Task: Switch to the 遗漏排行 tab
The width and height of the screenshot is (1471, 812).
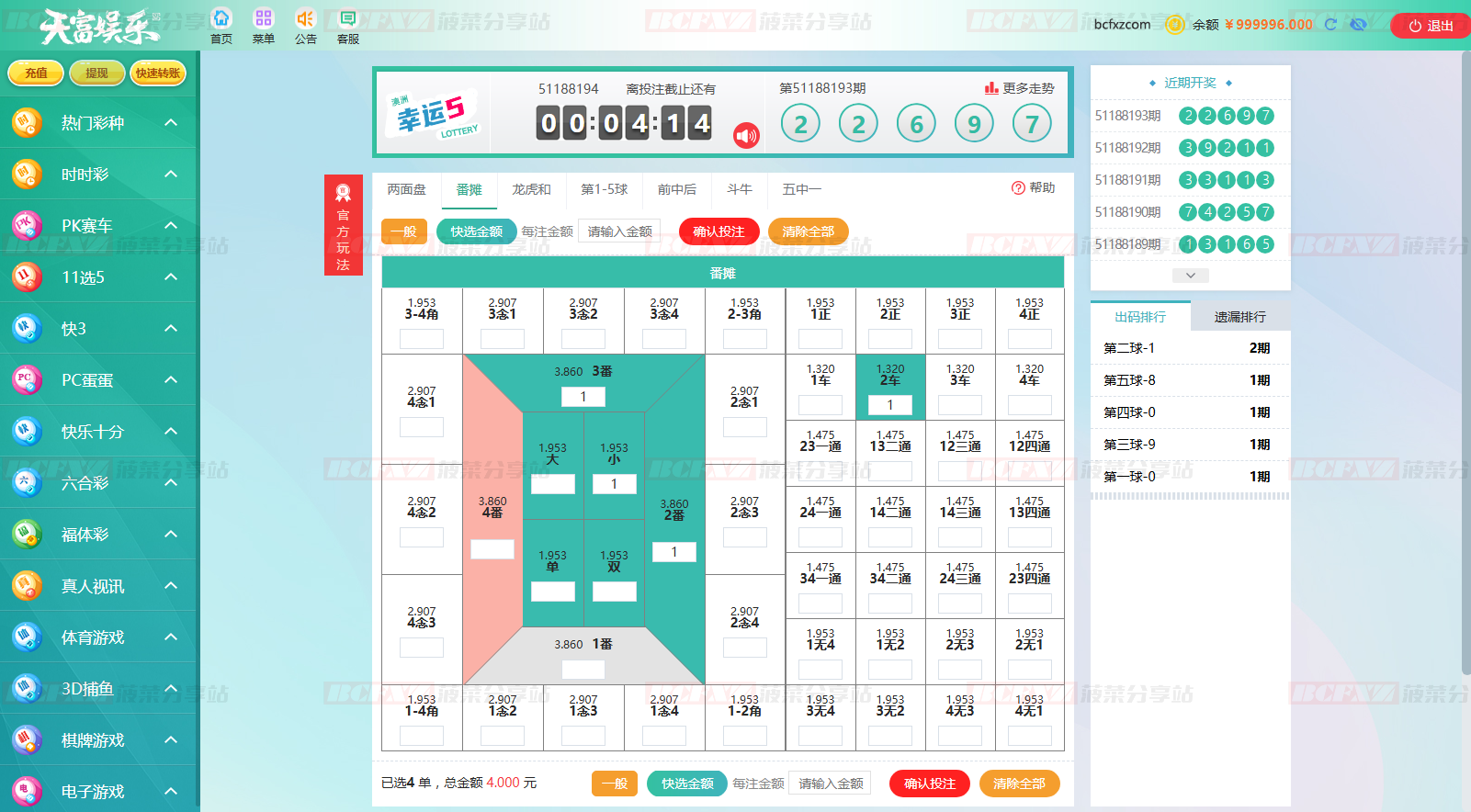Action: 1239,317
